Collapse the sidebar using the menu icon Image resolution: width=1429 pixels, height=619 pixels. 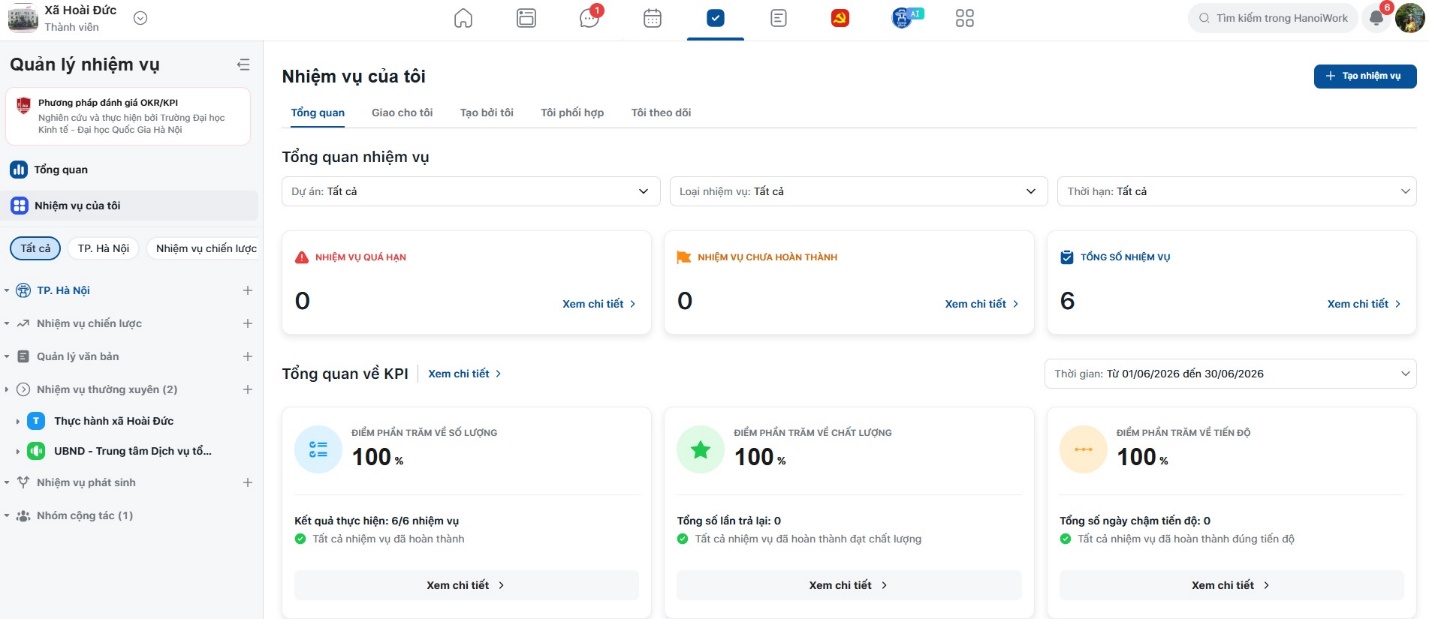(x=243, y=65)
